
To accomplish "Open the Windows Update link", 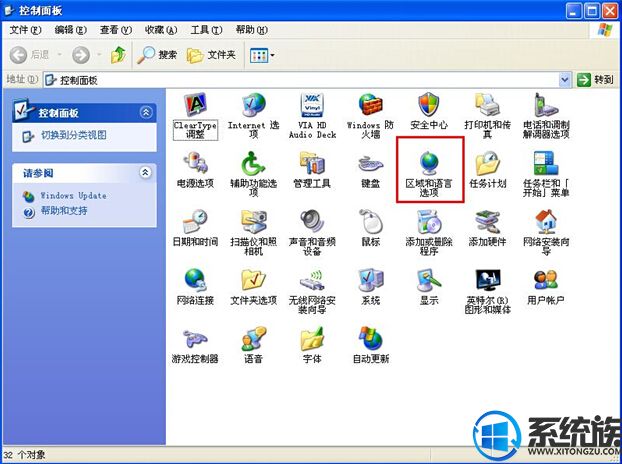I will click(73, 196).
